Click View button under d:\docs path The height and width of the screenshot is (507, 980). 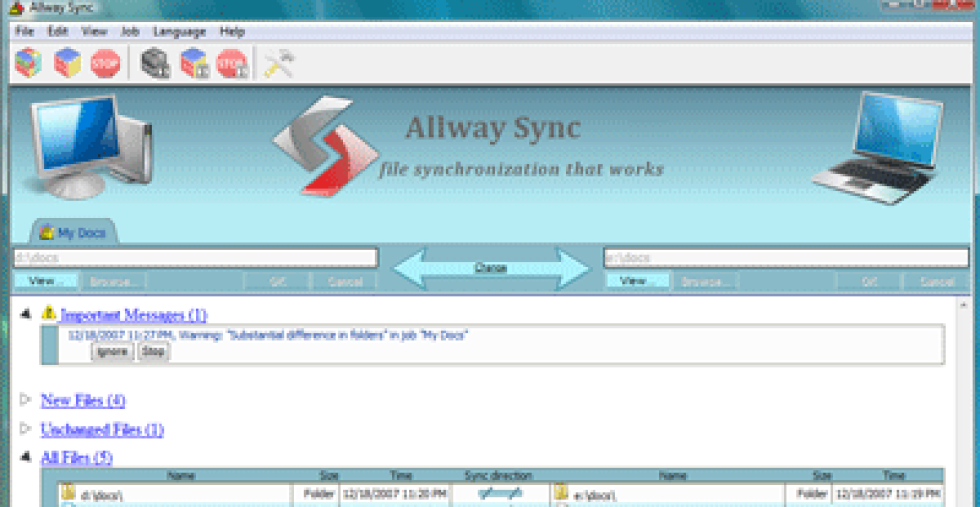pyautogui.click(x=46, y=282)
